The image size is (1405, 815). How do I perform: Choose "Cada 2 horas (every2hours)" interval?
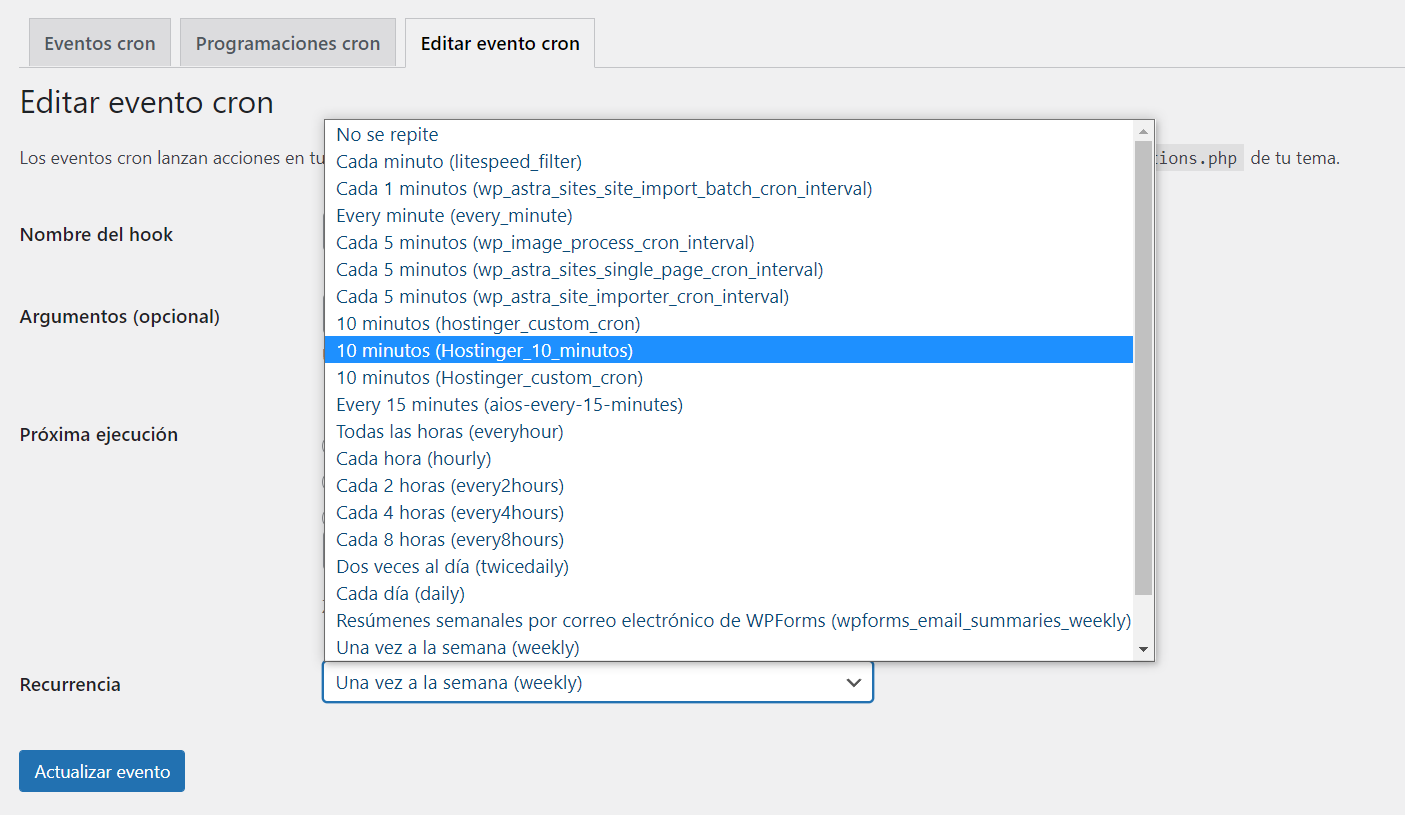click(x=450, y=485)
